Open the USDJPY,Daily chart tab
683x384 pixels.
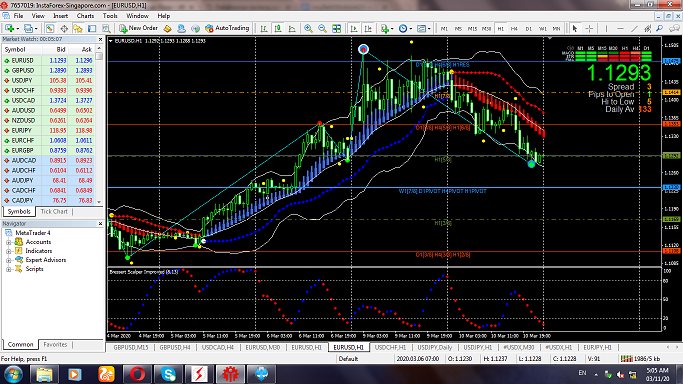(x=435, y=347)
